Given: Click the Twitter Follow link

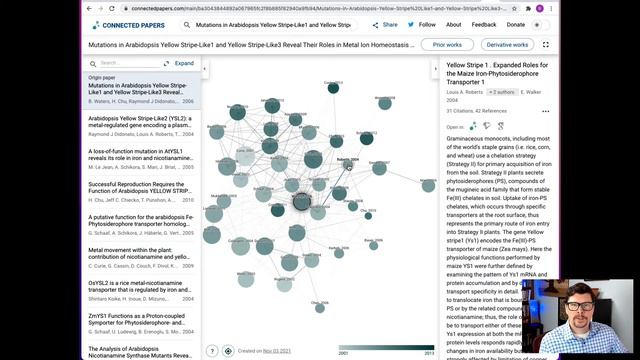Looking at the screenshot, I should tap(422, 25).
